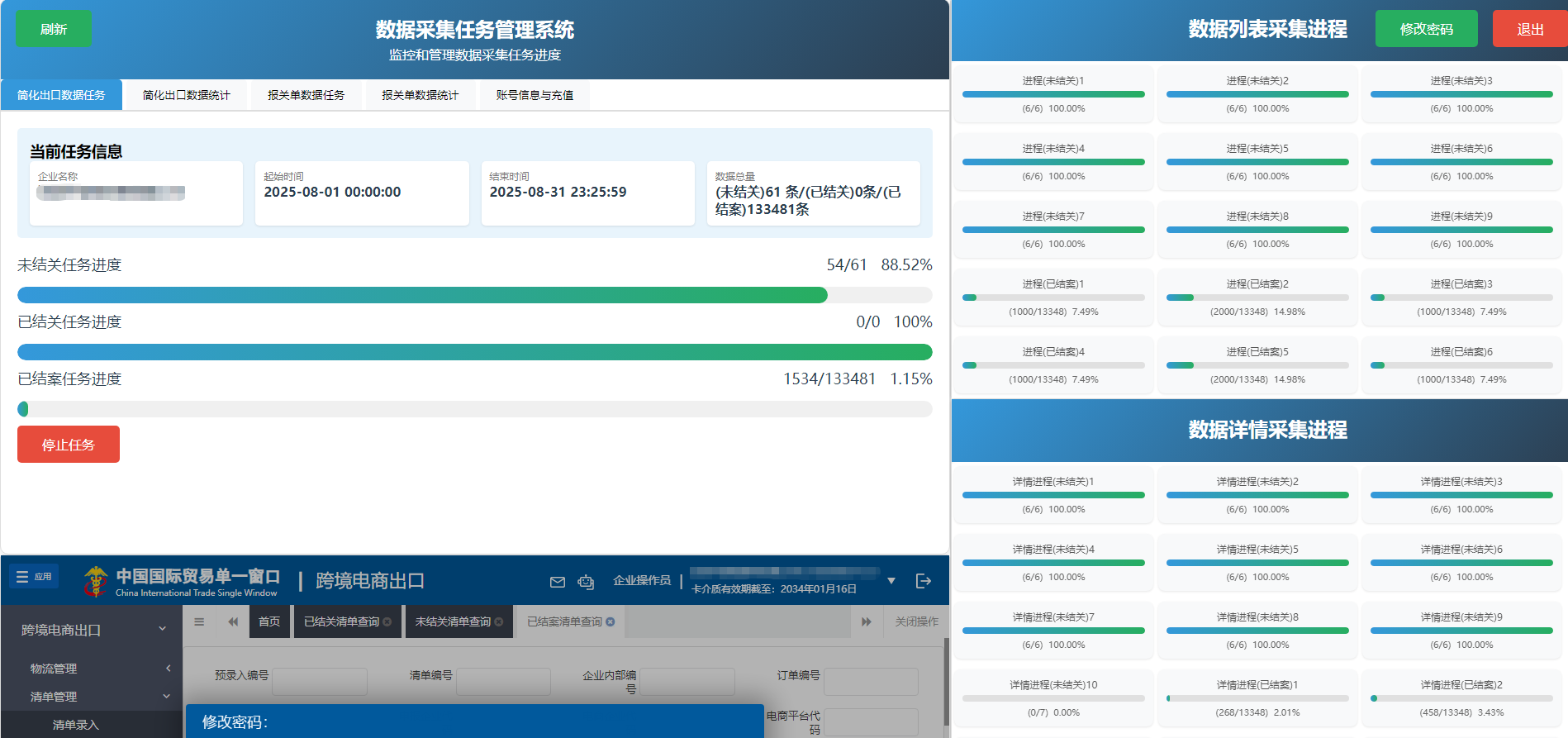Image resolution: width=1568 pixels, height=738 pixels.
Task: Expand the 物流管理 sidebar section
Action: tap(168, 668)
